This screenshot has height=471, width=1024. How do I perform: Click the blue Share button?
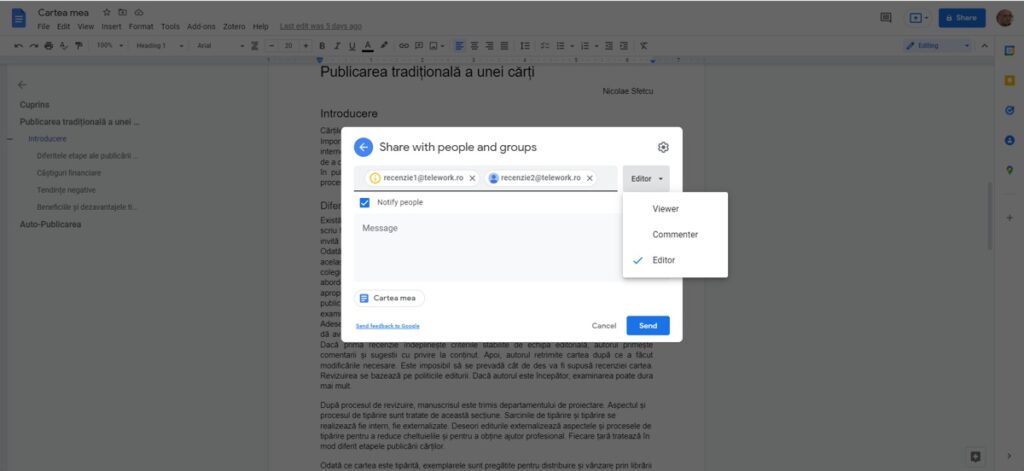[962, 18]
